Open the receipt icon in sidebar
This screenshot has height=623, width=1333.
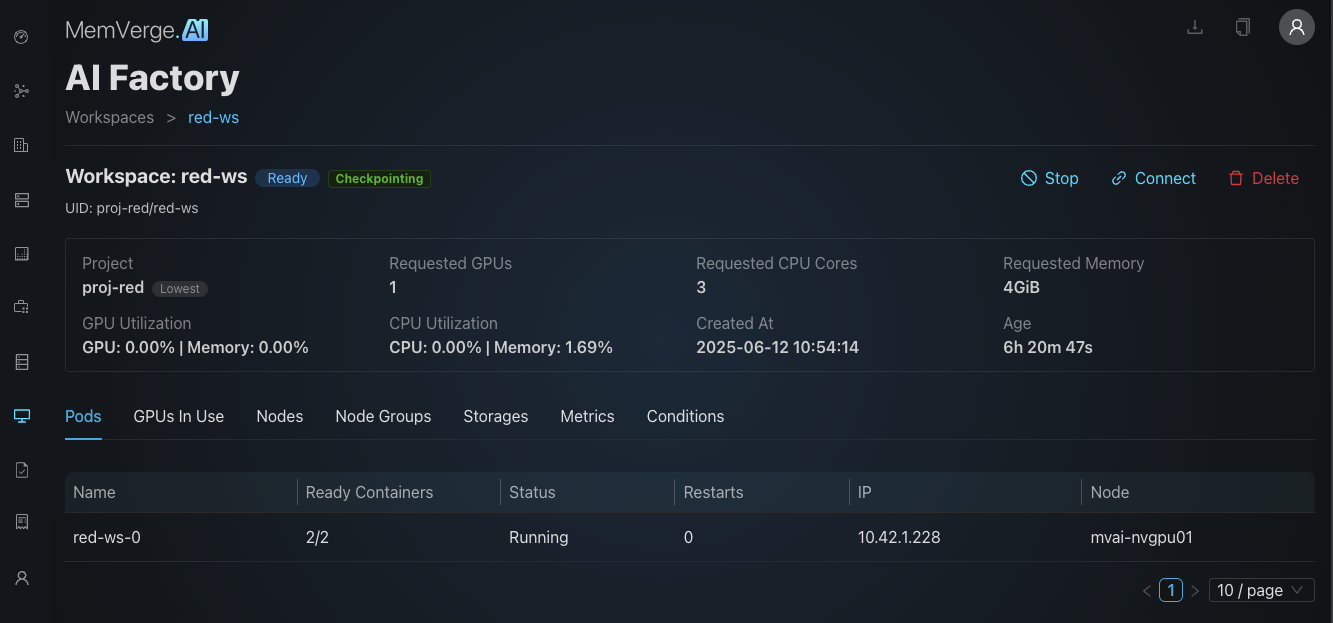coord(21,523)
